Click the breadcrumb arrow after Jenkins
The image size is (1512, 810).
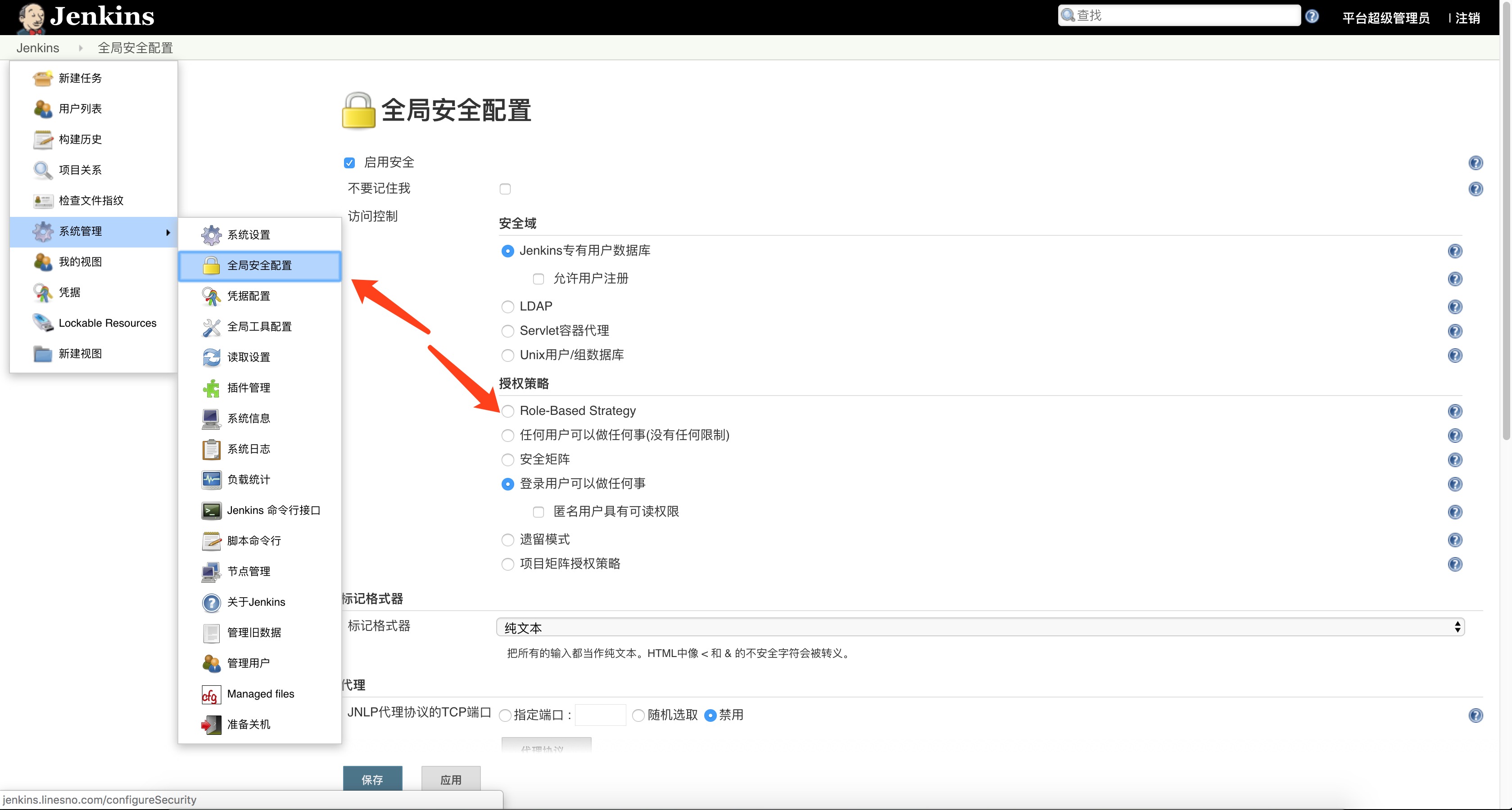pos(81,48)
